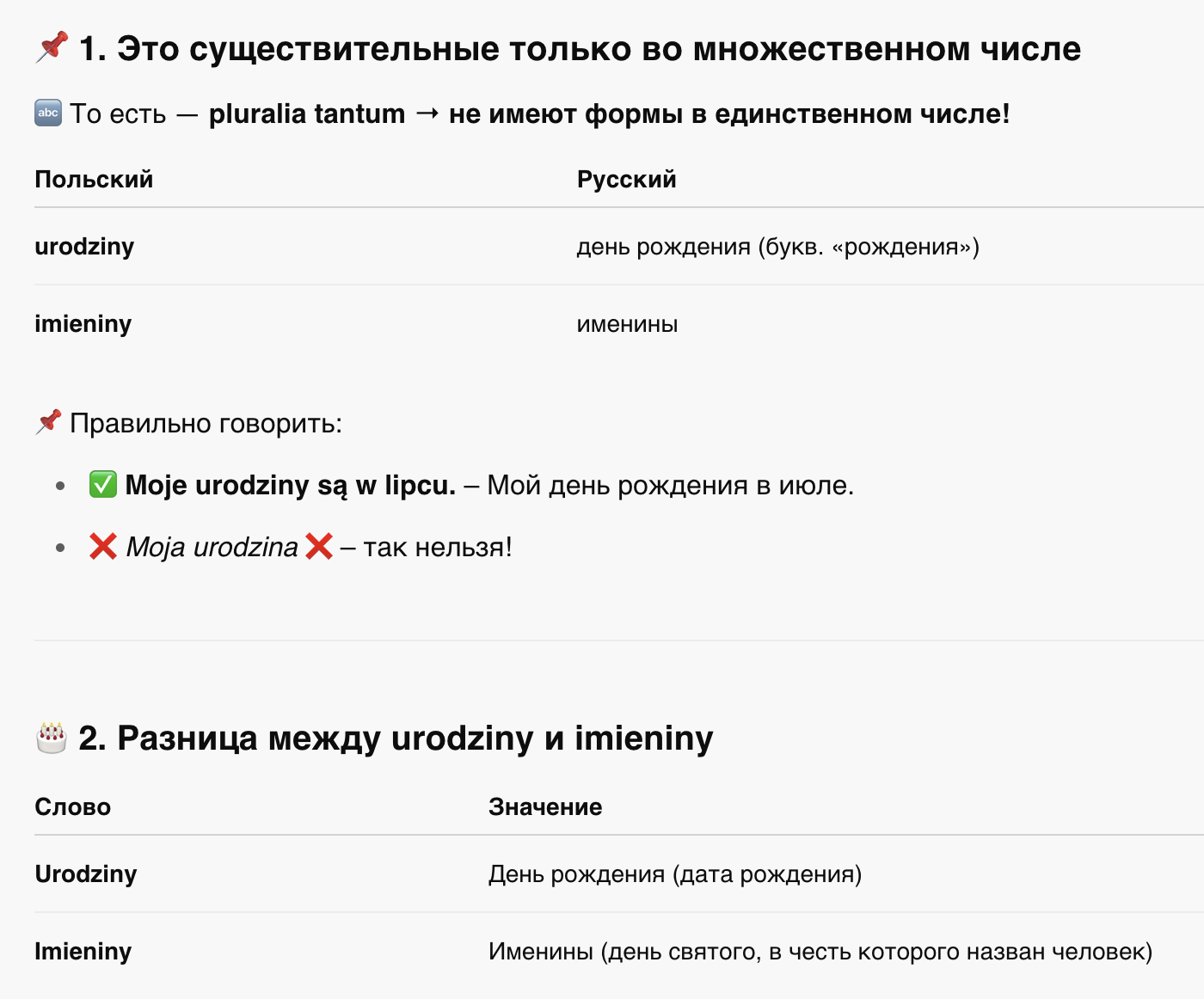Viewport: 1204px width, 999px height.
Task: Click the italic text 'Moja urodzina'
Action: (212, 547)
